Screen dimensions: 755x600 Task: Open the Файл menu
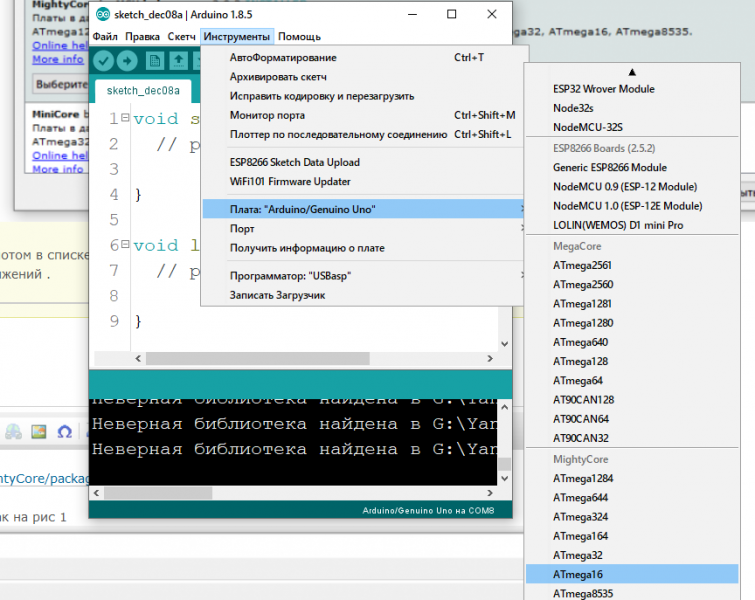(105, 37)
